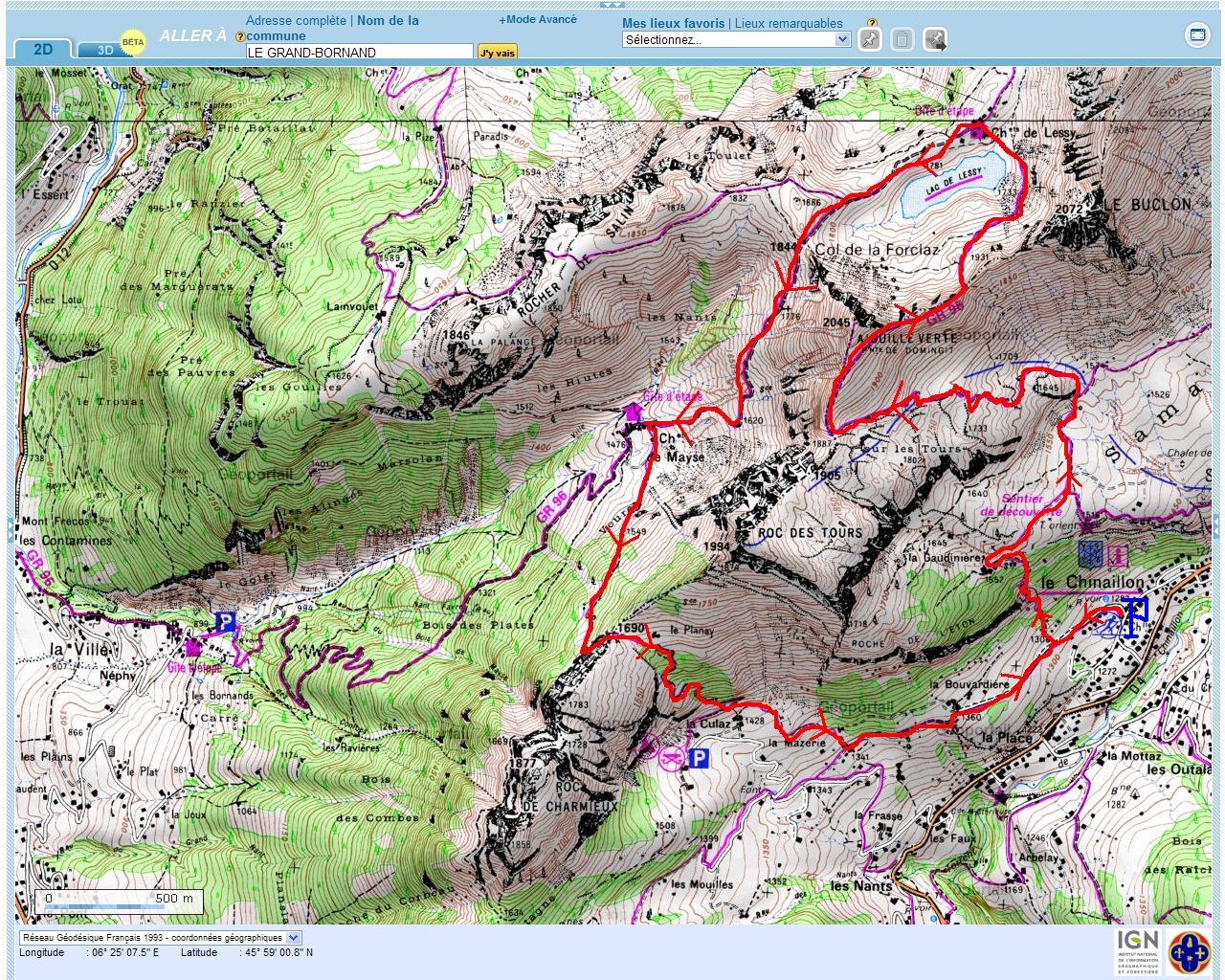The width and height of the screenshot is (1225, 980).
Task: Click the help icon above favorites dropdown
Action: point(872,23)
